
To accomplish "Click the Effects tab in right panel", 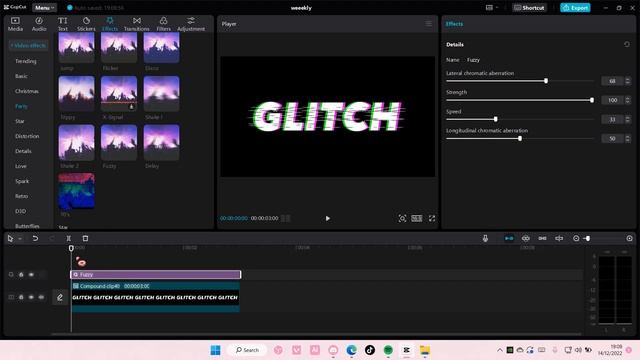I will click(454, 24).
